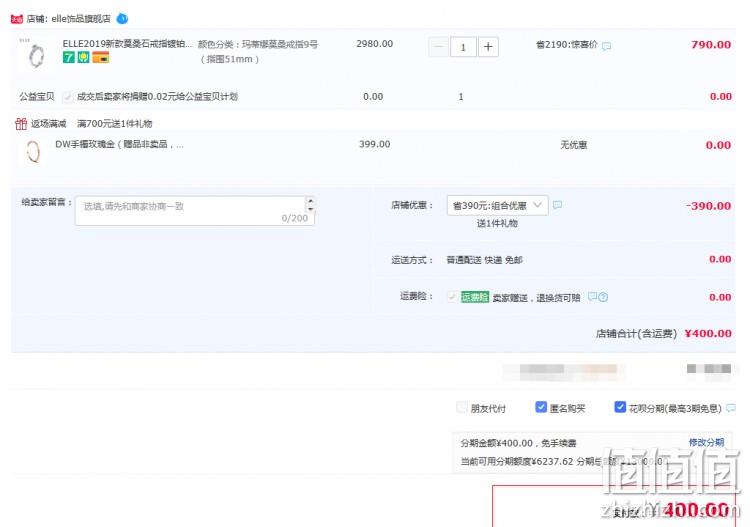The width and height of the screenshot is (750, 527).
Task: Click the quantity input field showing 1
Action: 463,47
